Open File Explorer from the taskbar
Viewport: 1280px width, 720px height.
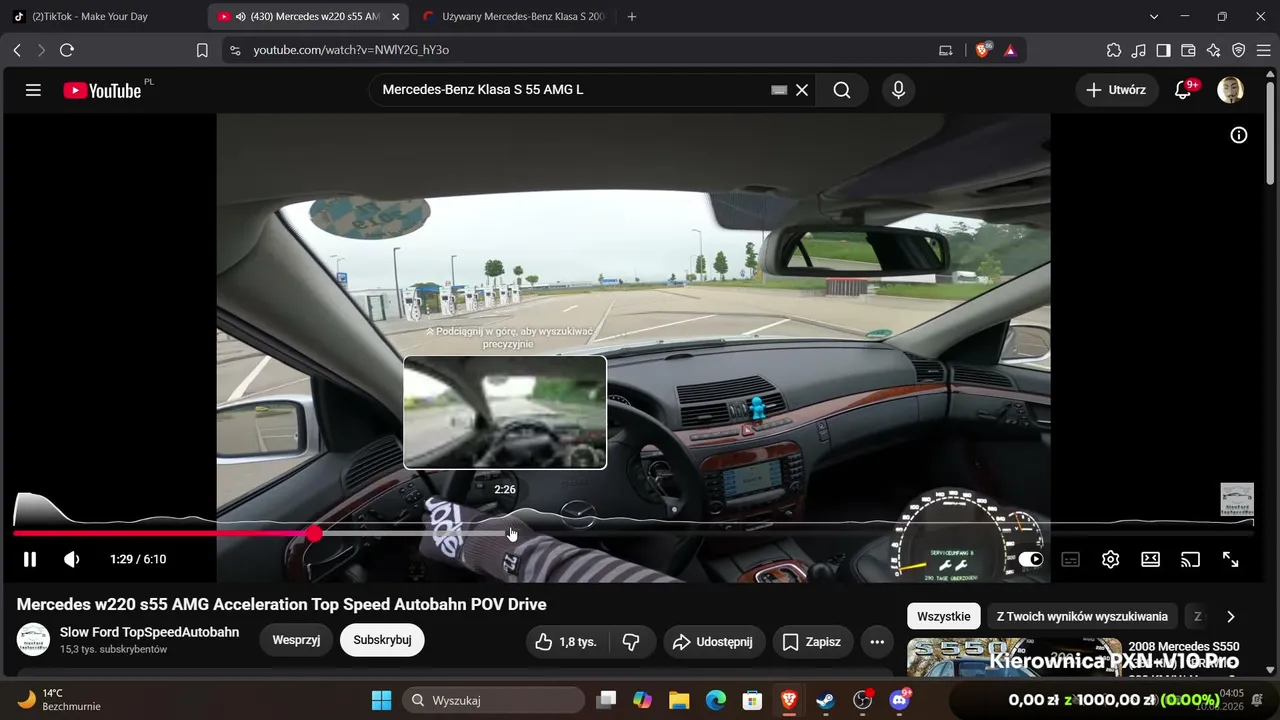[679, 700]
